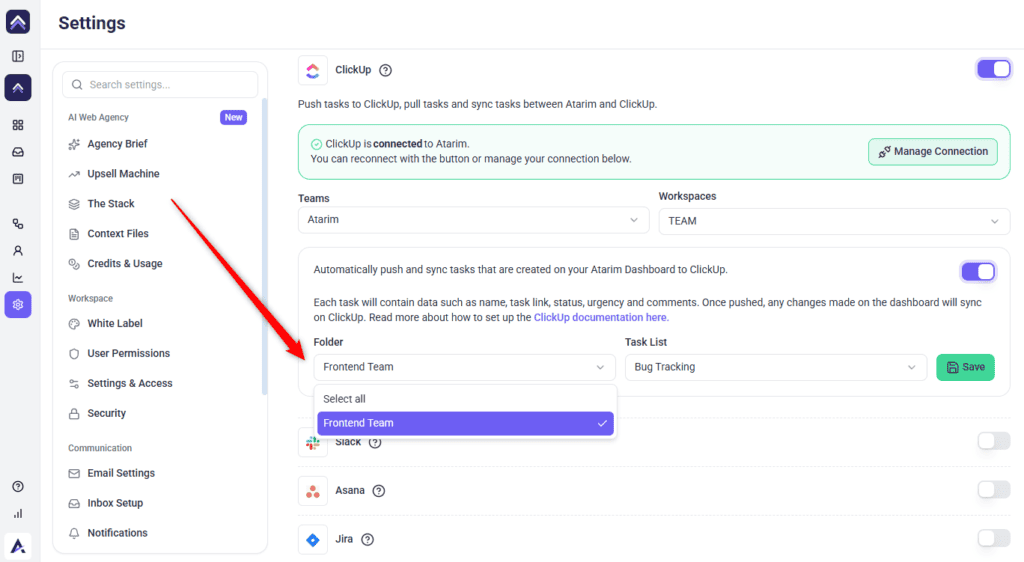Open Settings & Access page

(x=130, y=384)
